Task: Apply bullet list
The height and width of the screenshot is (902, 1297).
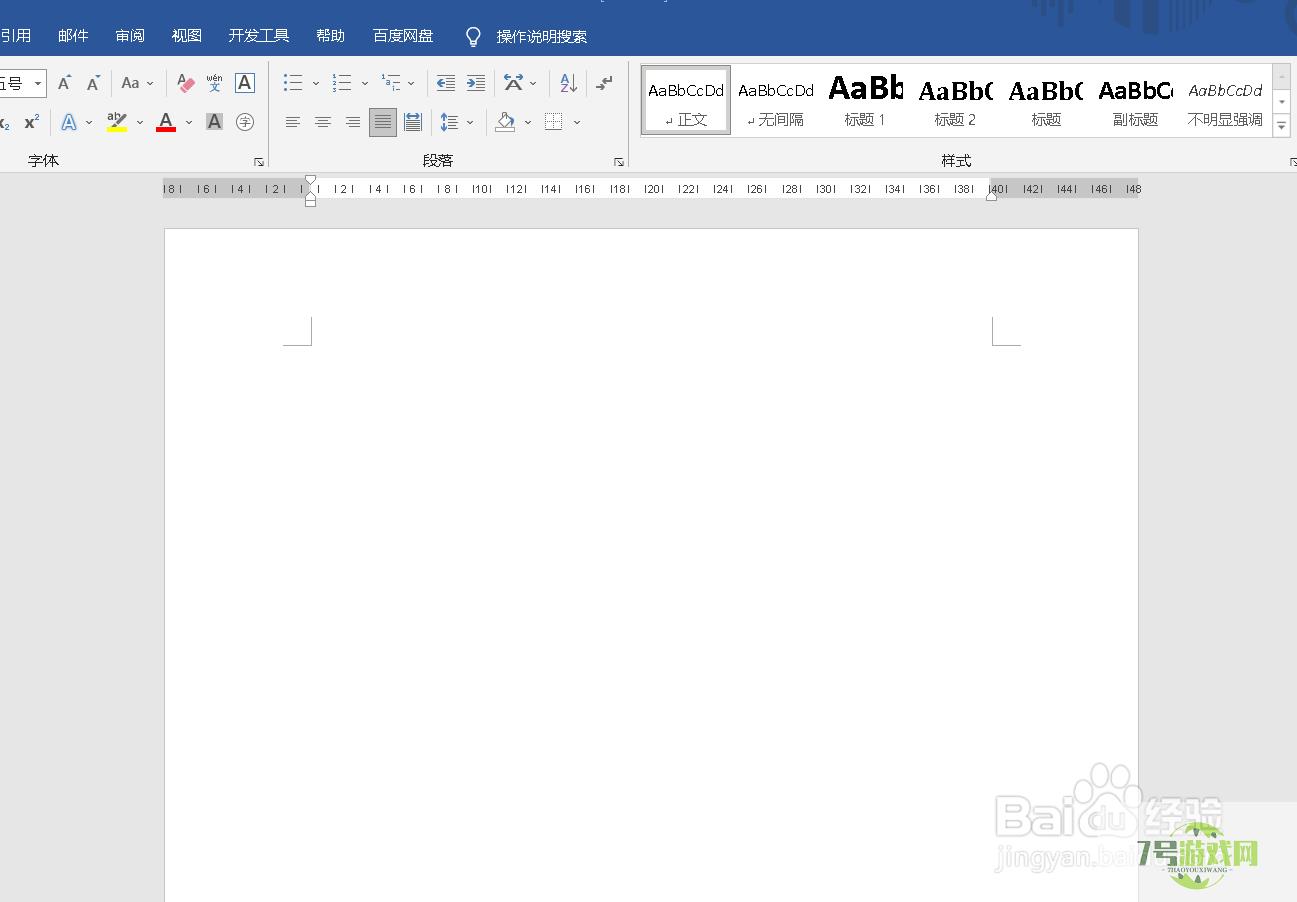Action: 293,83
